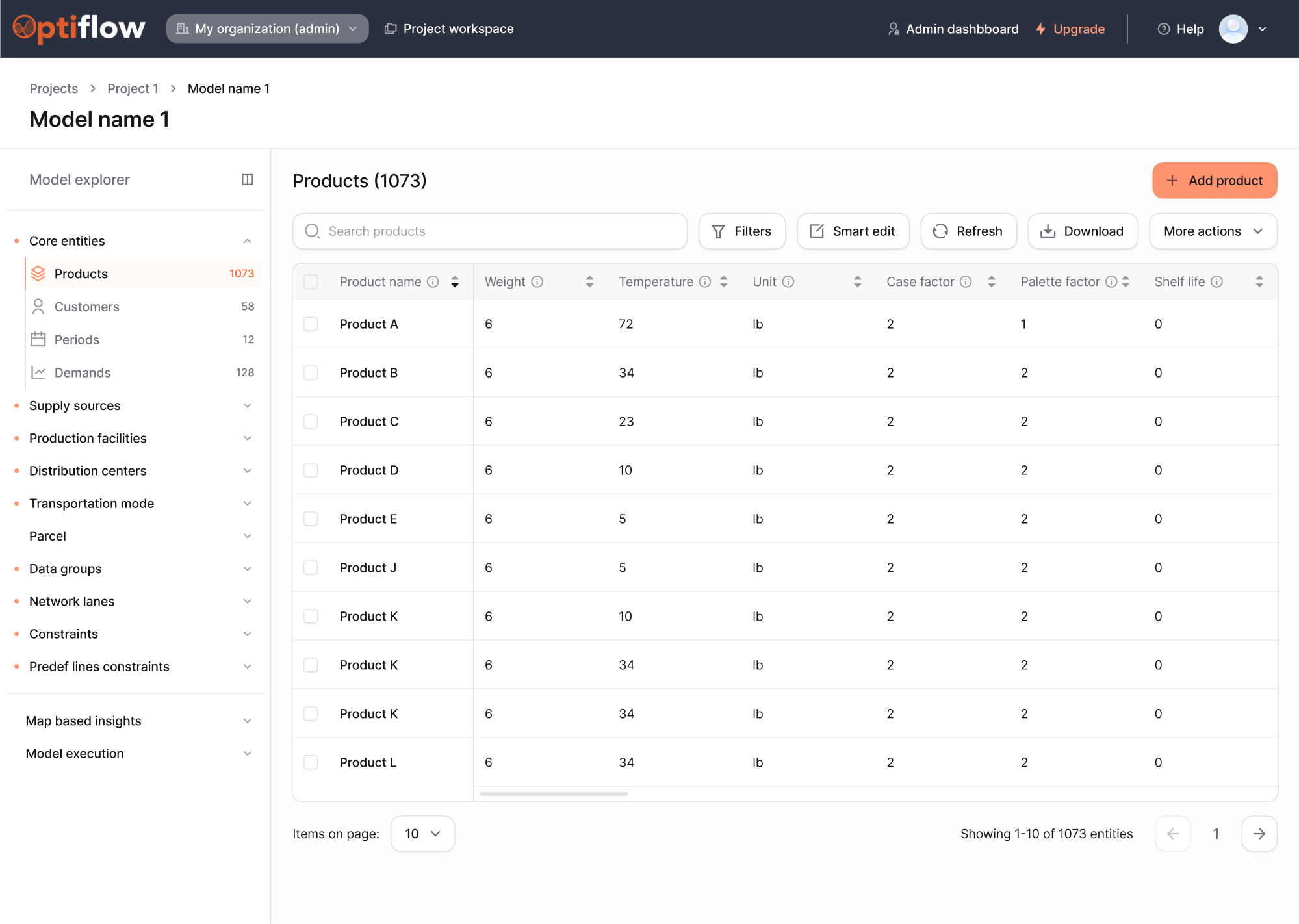
Task: Navigate to Projects via the breadcrumb
Action: pos(53,88)
